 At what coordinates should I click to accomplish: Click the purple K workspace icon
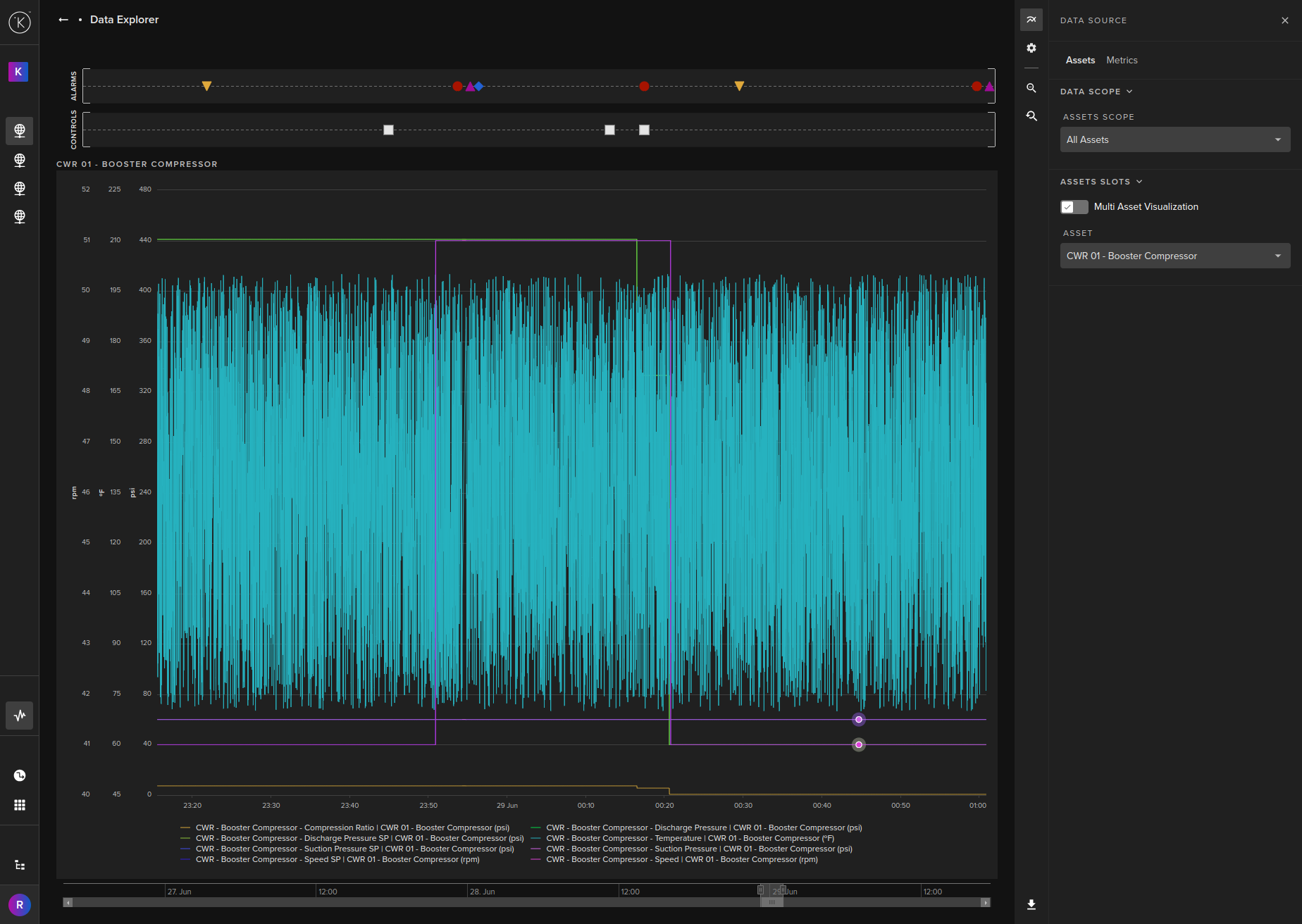click(x=18, y=72)
